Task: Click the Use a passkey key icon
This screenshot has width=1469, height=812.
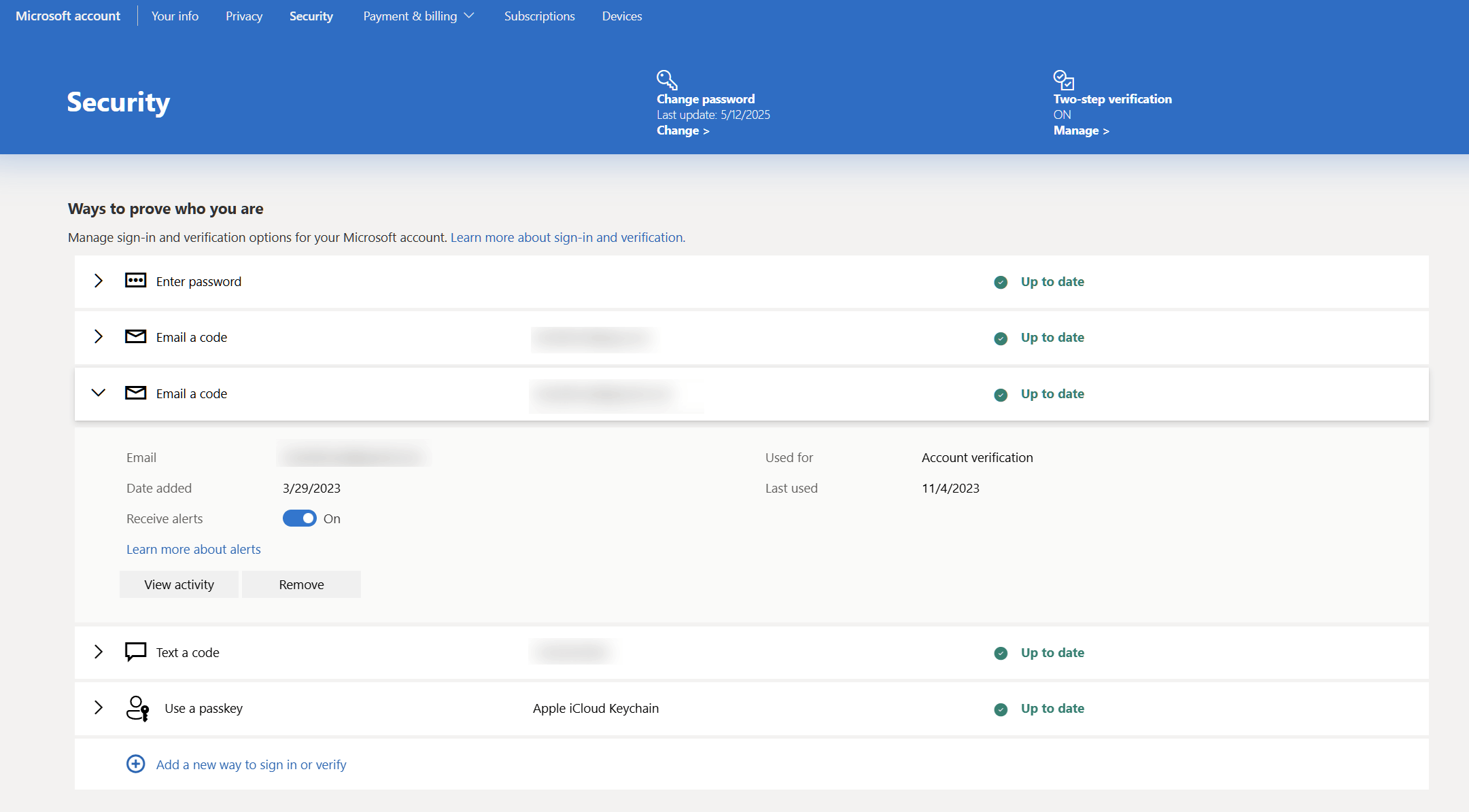Action: point(137,707)
